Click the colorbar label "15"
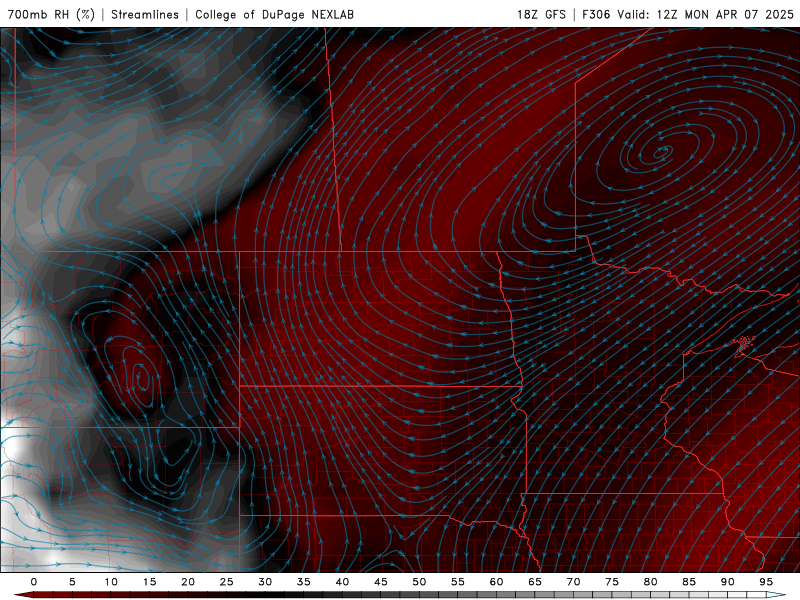Viewport: 800px width, 600px height. [x=149, y=582]
